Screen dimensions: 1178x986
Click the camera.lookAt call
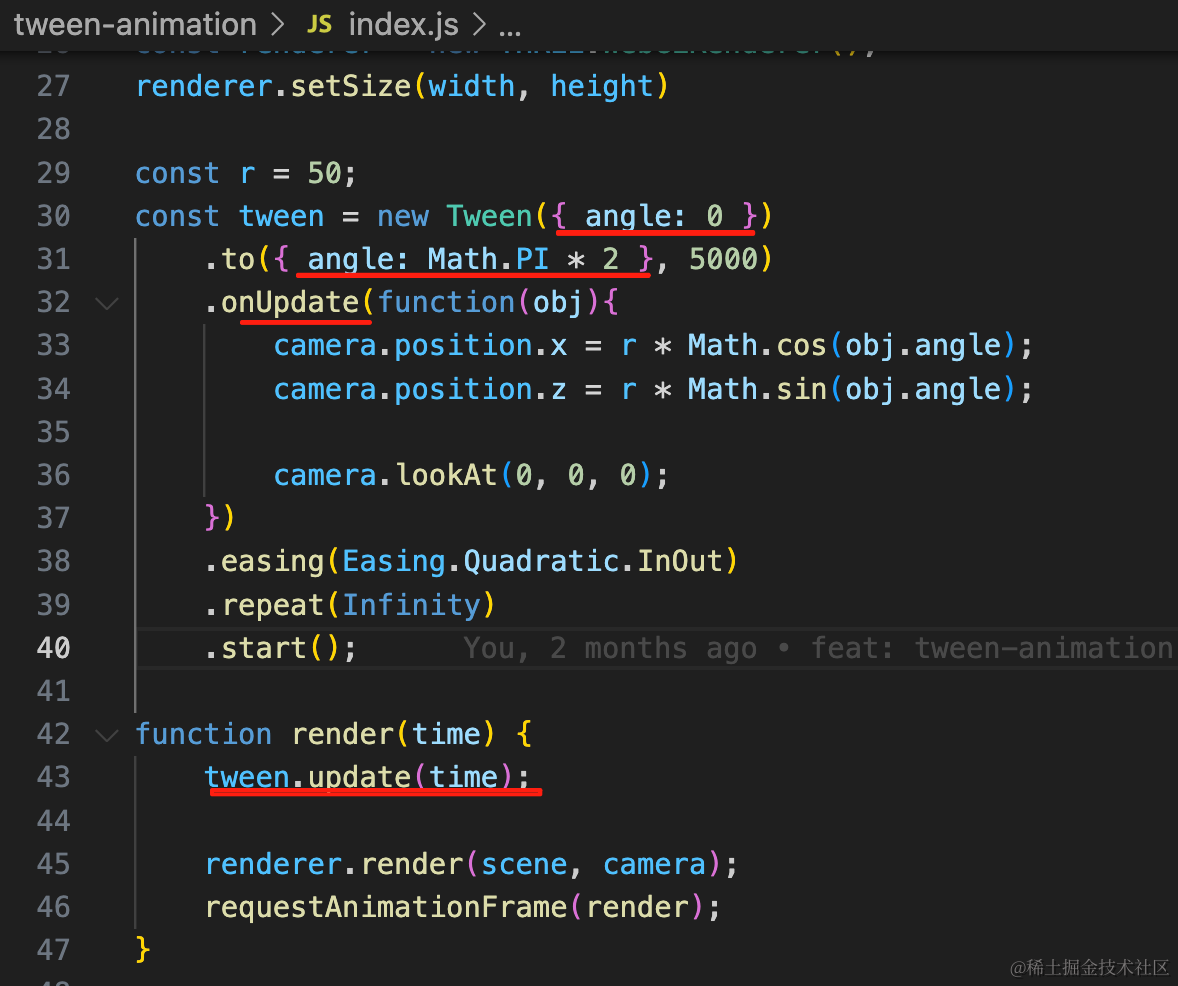pyautogui.click(x=470, y=476)
